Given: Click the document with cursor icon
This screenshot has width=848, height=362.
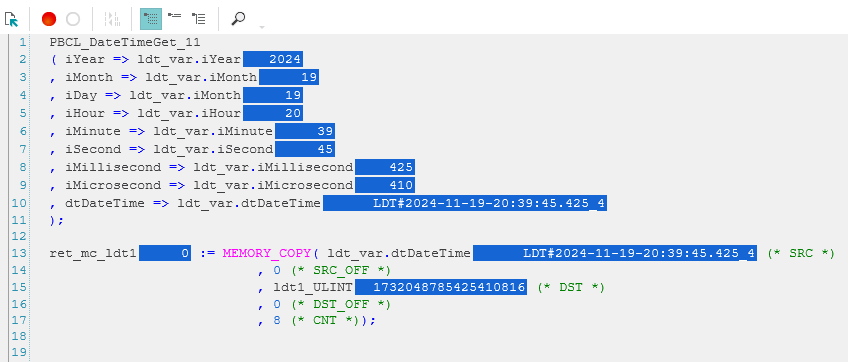Looking at the screenshot, I should [11, 19].
